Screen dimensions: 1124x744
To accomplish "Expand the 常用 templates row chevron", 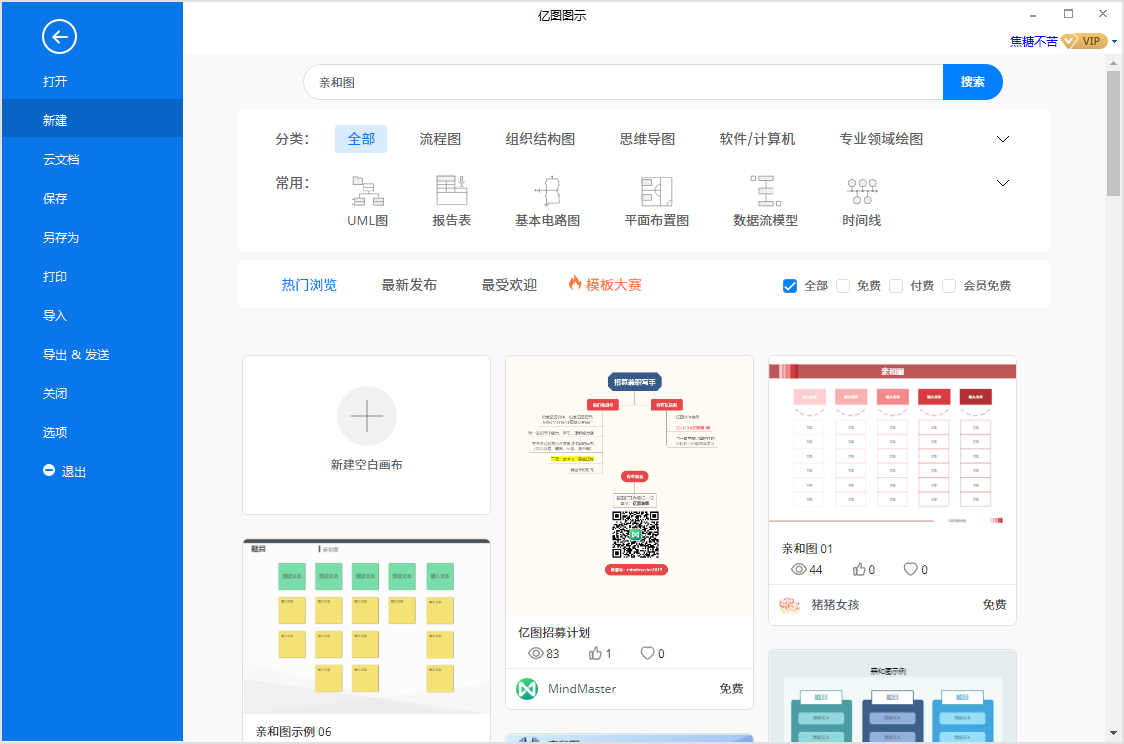I will [x=1003, y=183].
